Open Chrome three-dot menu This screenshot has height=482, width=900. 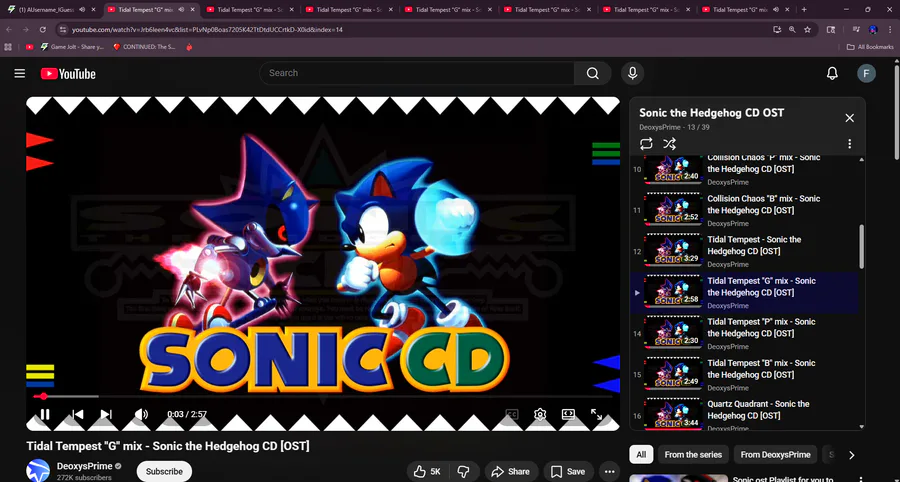pyautogui.click(x=890, y=29)
